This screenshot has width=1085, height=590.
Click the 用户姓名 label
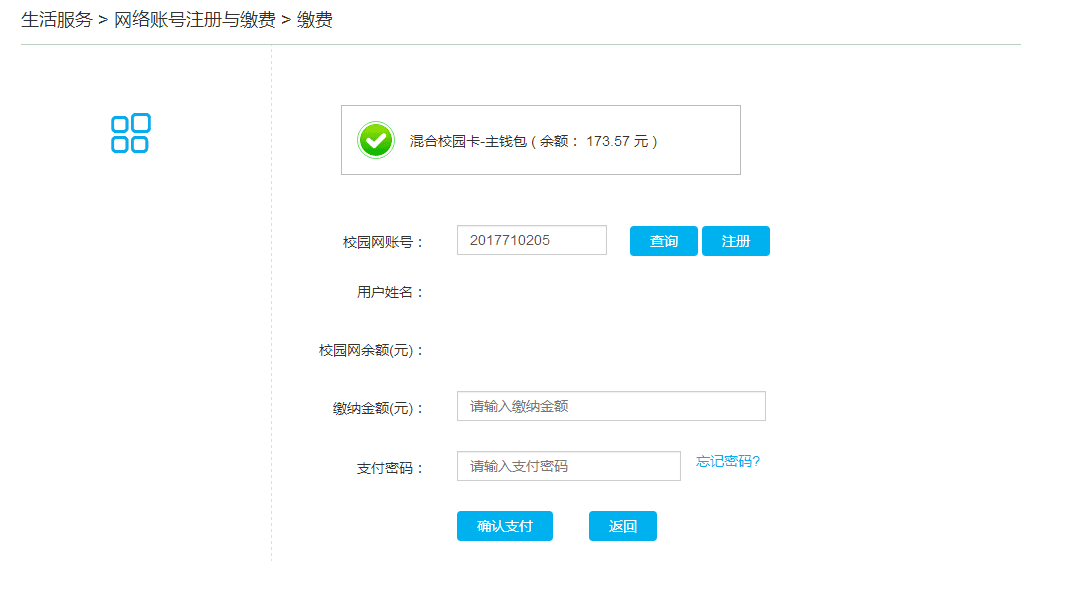pos(391,292)
